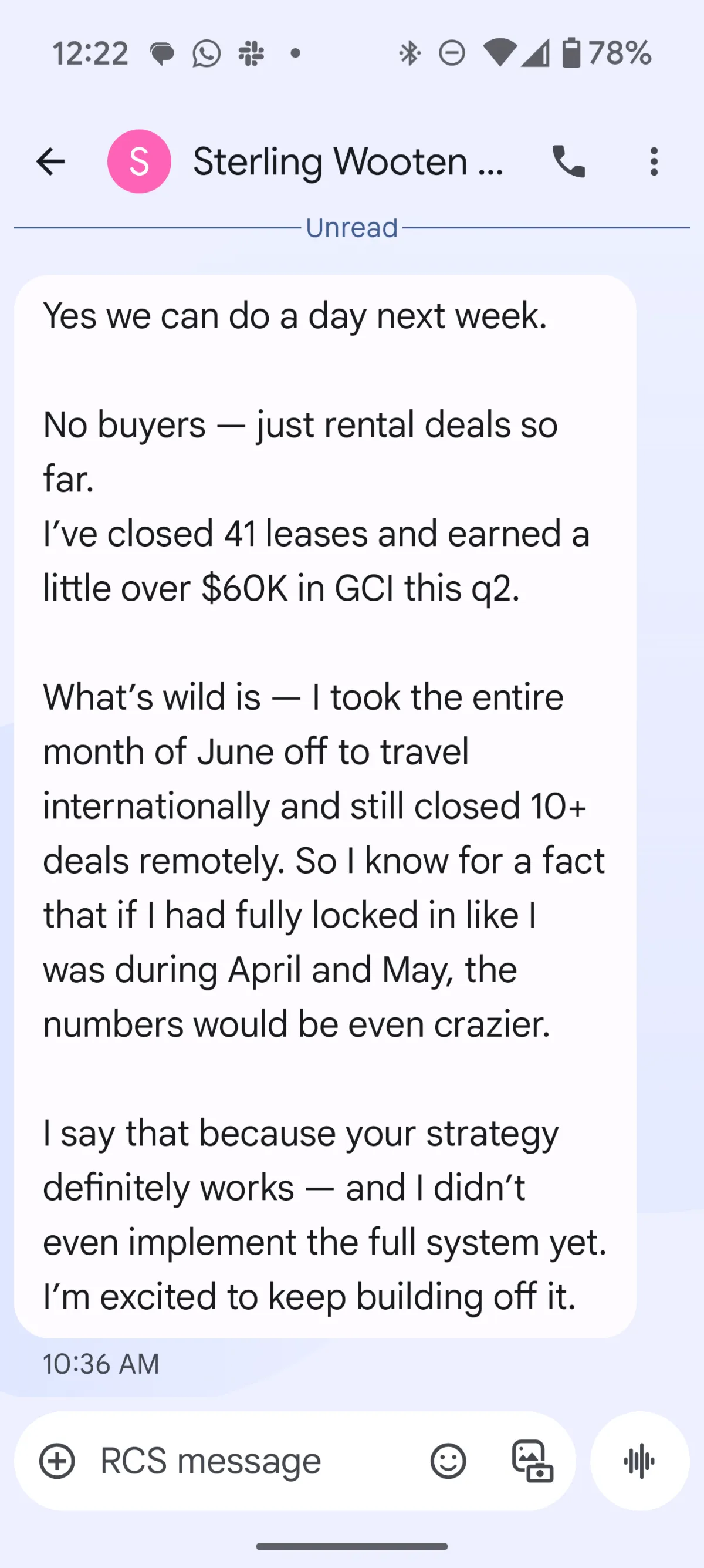704x1568 pixels.
Task: Open gallery and camera attachment
Action: [x=533, y=1461]
